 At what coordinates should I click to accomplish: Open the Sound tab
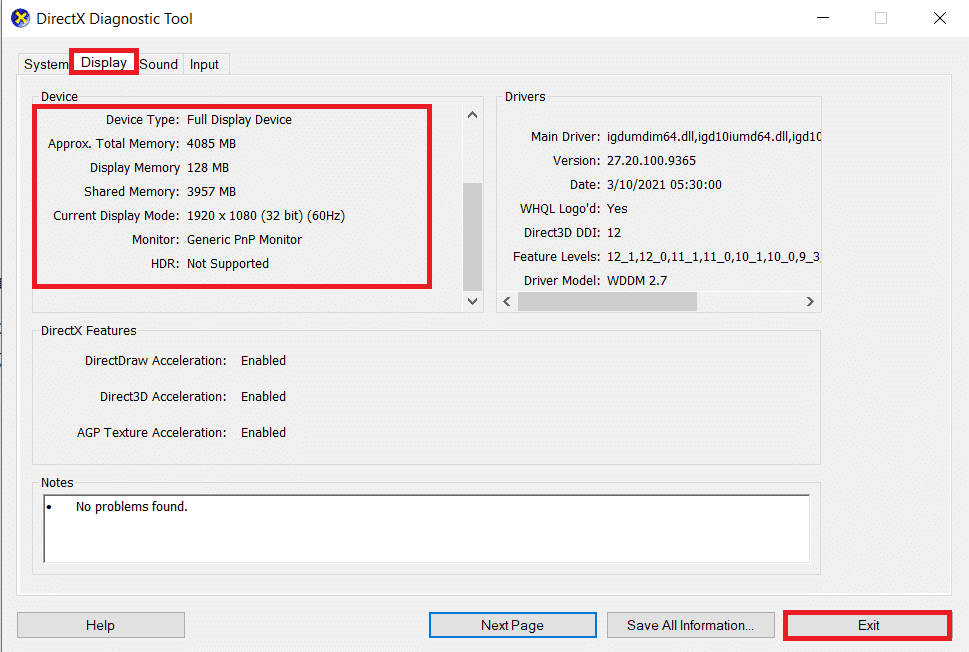[158, 64]
